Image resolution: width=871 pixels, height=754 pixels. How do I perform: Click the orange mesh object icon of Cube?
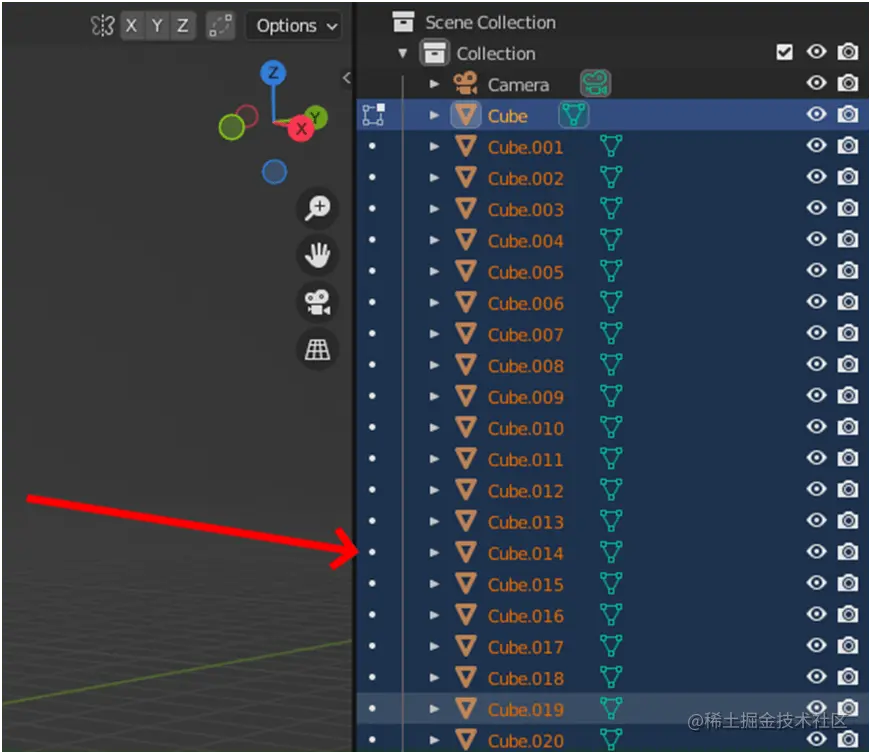coord(465,115)
